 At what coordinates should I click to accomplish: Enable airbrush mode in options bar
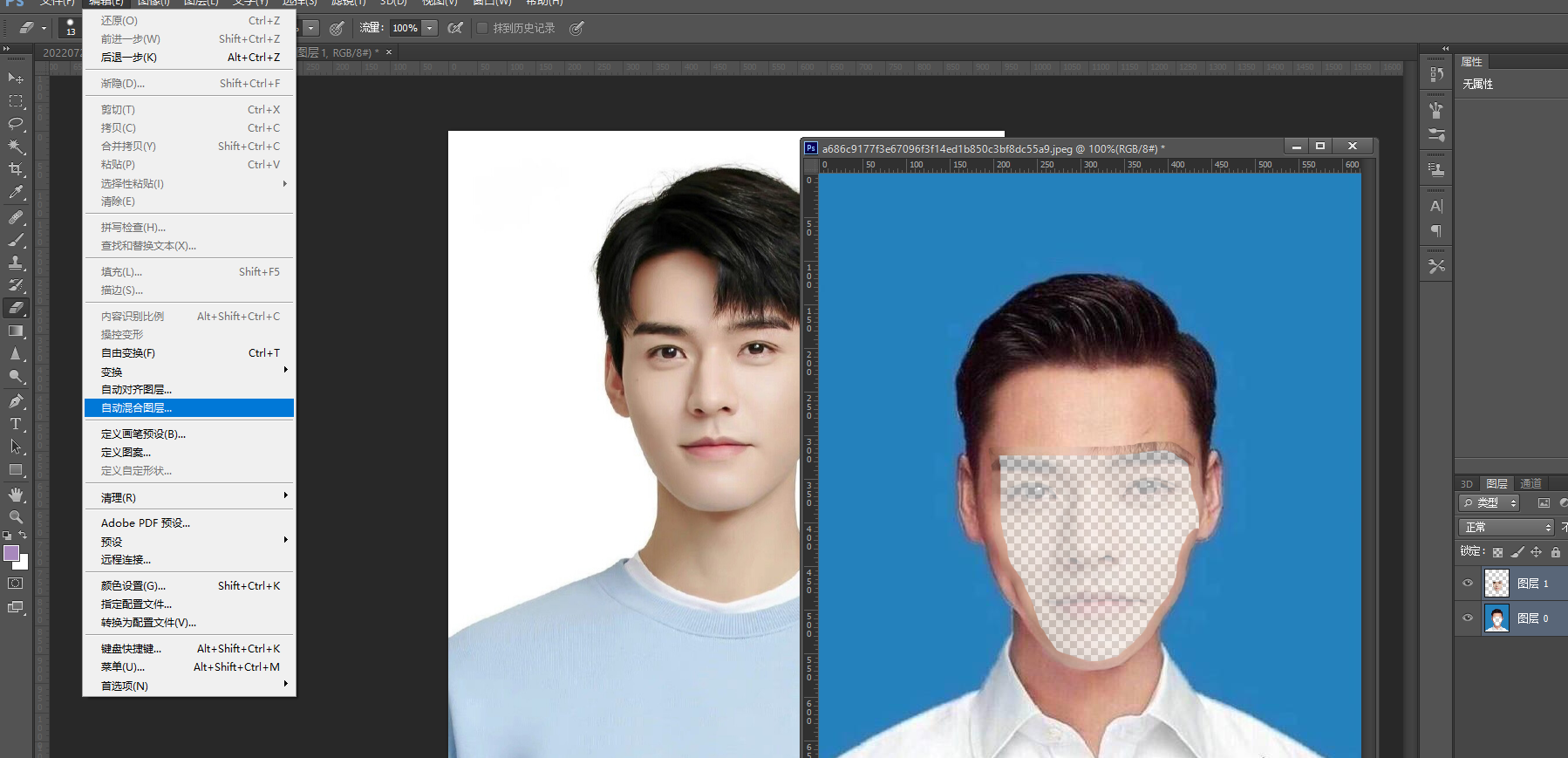click(x=455, y=28)
